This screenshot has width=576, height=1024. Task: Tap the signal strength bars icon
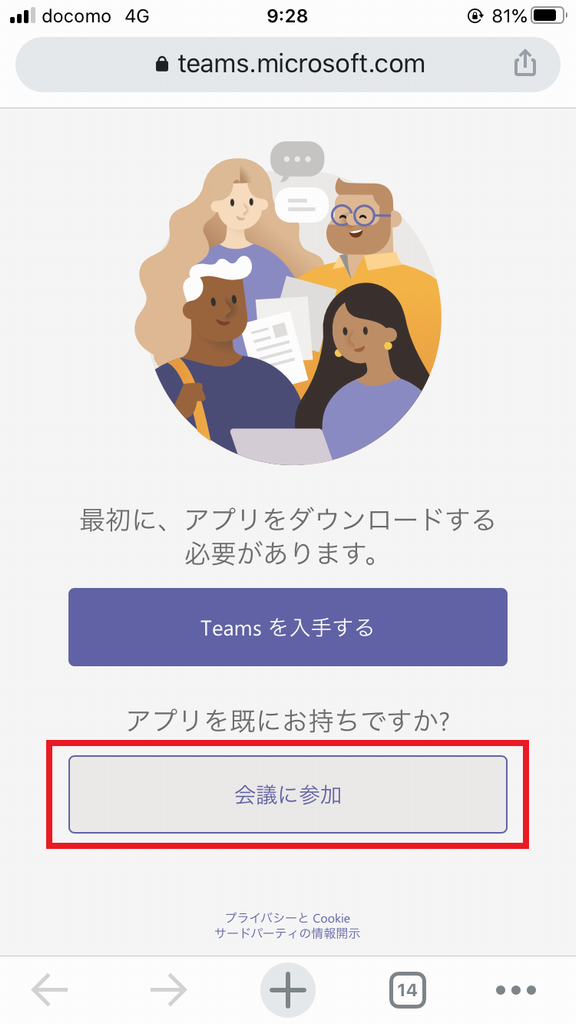[x=24, y=16]
